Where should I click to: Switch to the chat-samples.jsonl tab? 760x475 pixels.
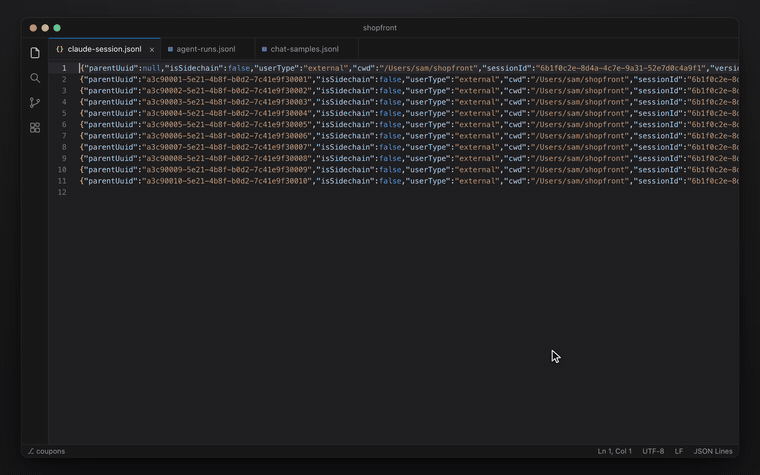[306, 49]
